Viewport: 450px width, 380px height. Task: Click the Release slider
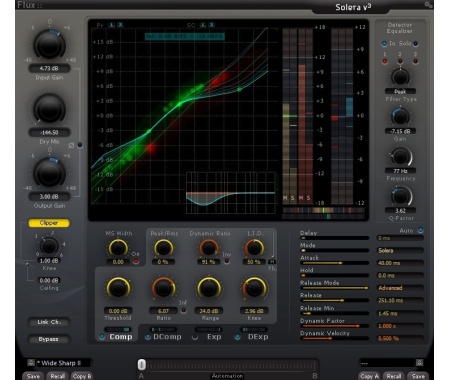click(334, 300)
